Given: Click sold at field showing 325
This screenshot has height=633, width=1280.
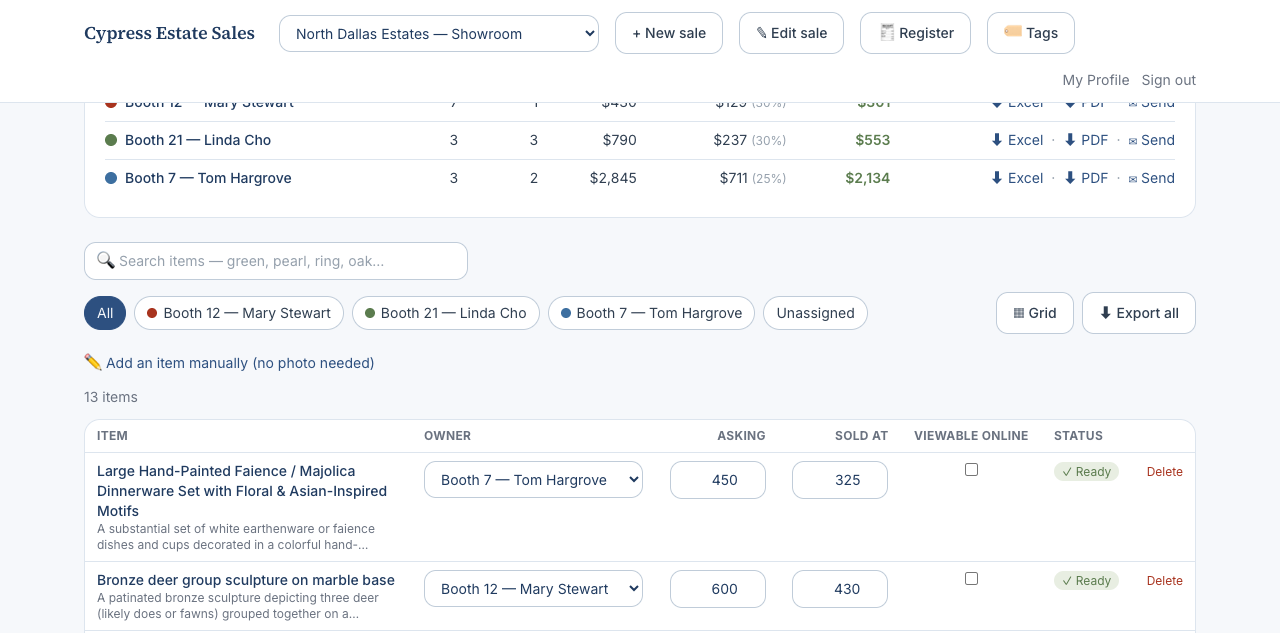Looking at the screenshot, I should (x=840, y=480).
